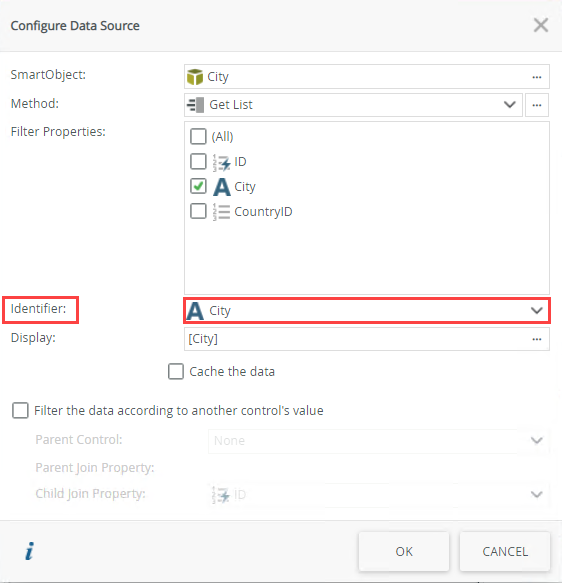Click the Get List method icon
This screenshot has height=583, width=562.
(x=196, y=105)
